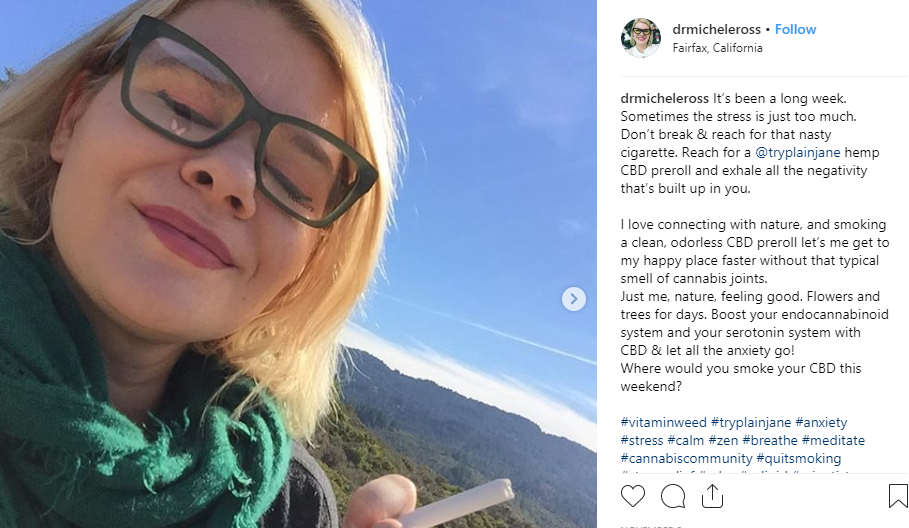Open the #anxiety hashtag
The width and height of the screenshot is (909, 528).
click(x=821, y=423)
